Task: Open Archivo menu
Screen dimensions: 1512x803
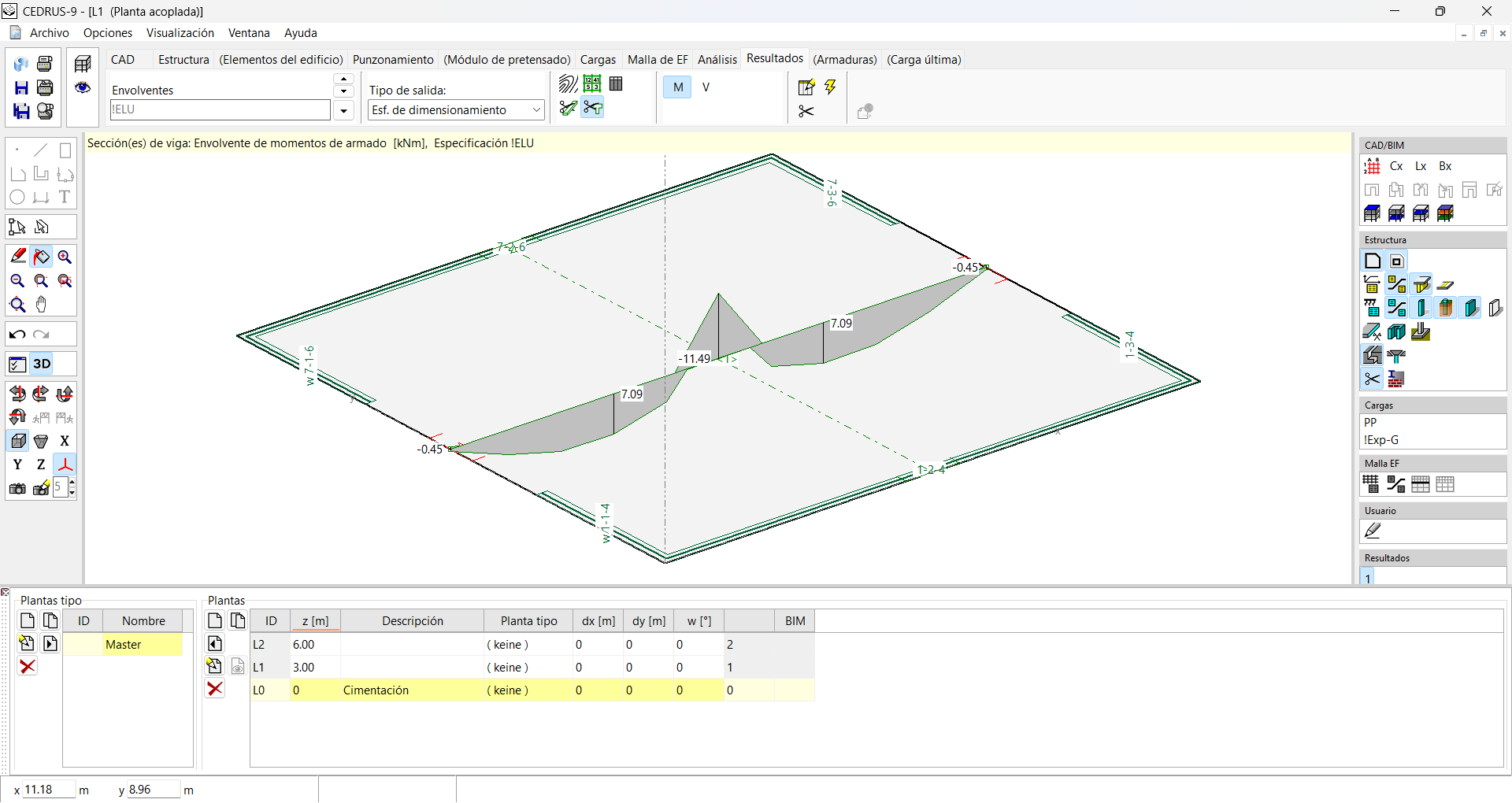Action: [x=50, y=33]
